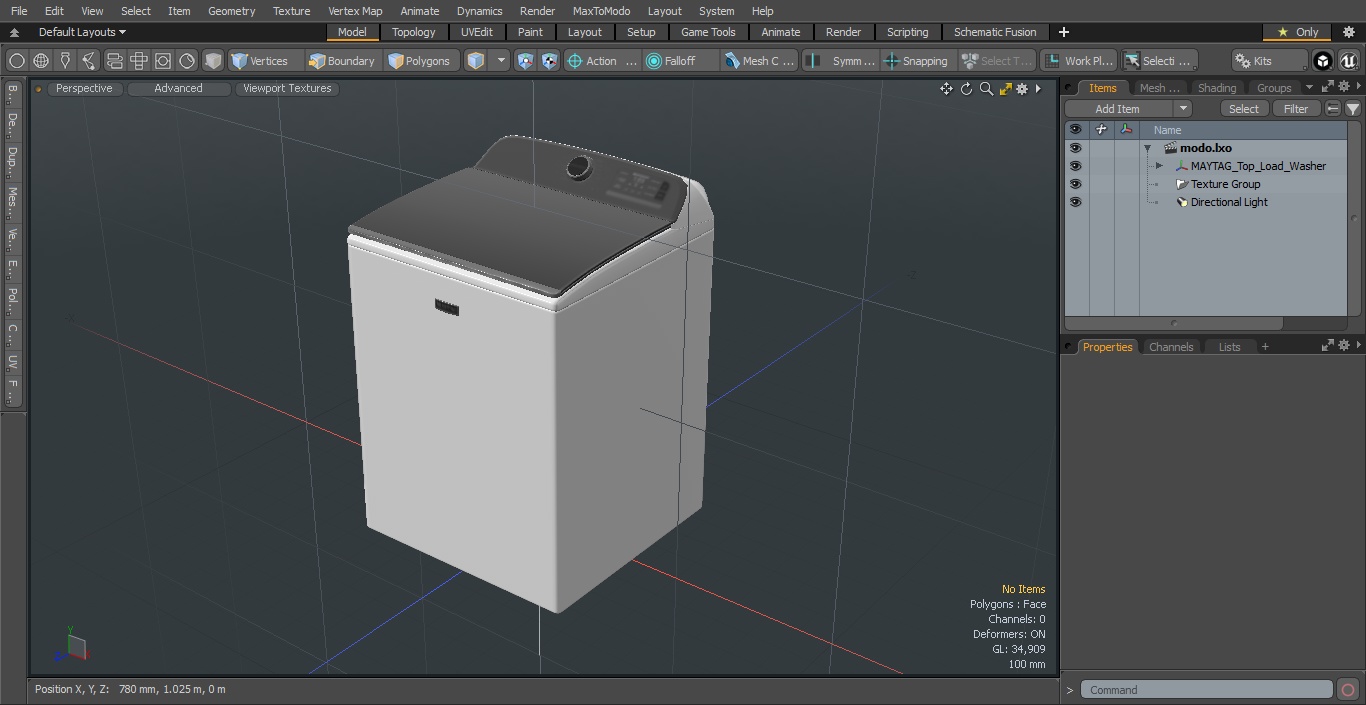Viewport: 1366px width, 705px height.
Task: Toggle visibility of Directional Light
Action: [x=1075, y=202]
